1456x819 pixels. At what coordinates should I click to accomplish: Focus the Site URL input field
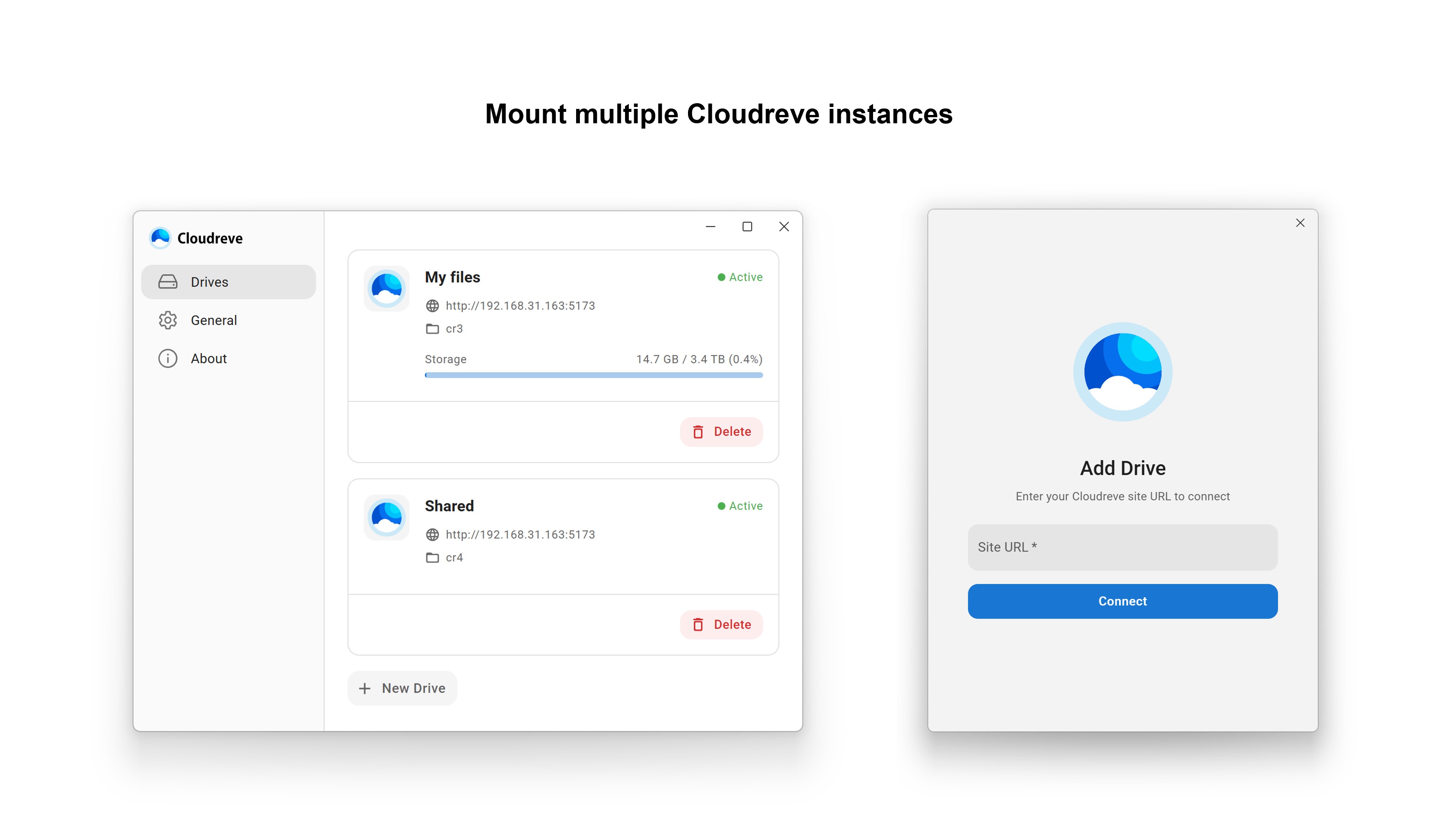pos(1123,547)
